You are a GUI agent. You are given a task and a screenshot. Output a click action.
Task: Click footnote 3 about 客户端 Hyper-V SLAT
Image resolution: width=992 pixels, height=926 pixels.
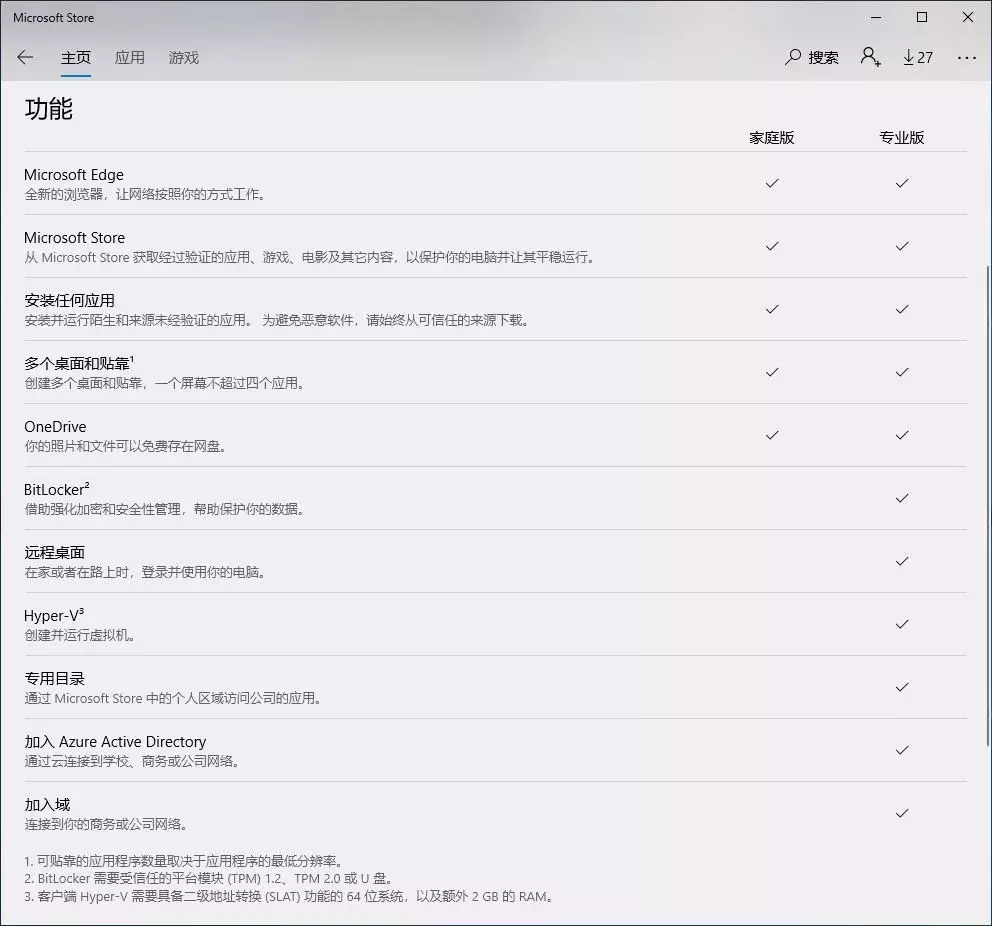290,896
